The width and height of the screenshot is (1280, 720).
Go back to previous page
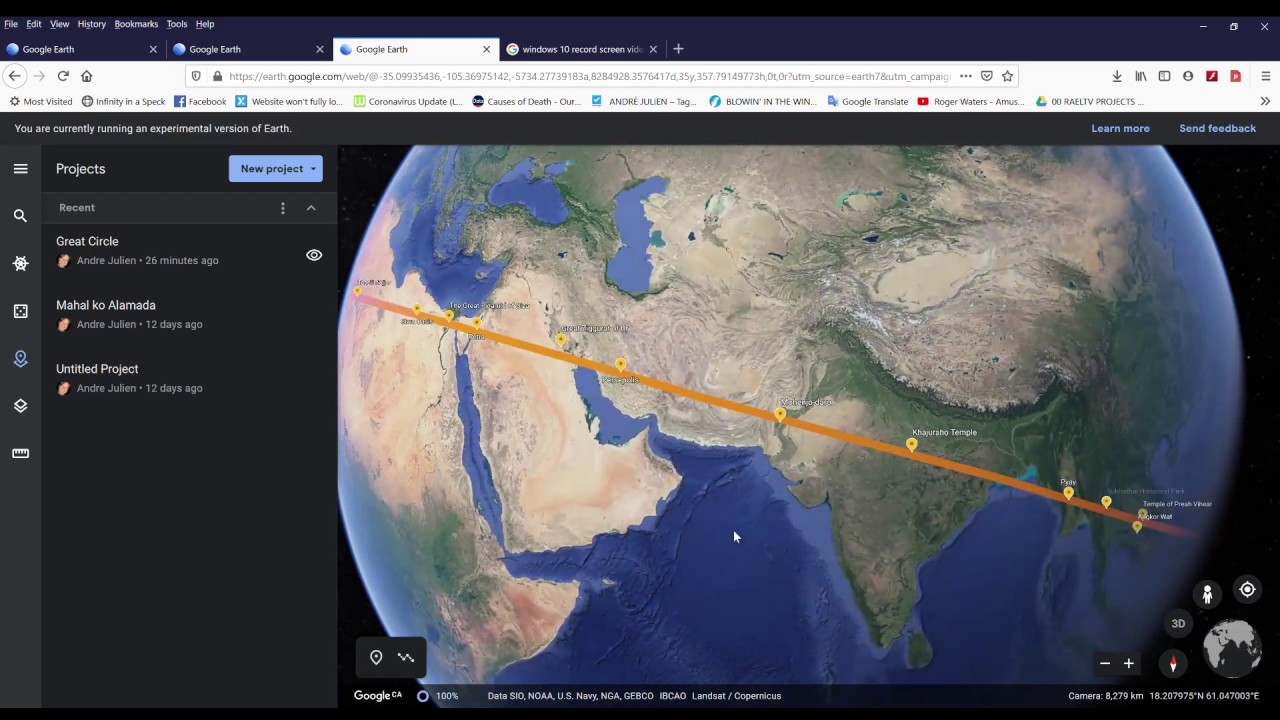(x=14, y=76)
